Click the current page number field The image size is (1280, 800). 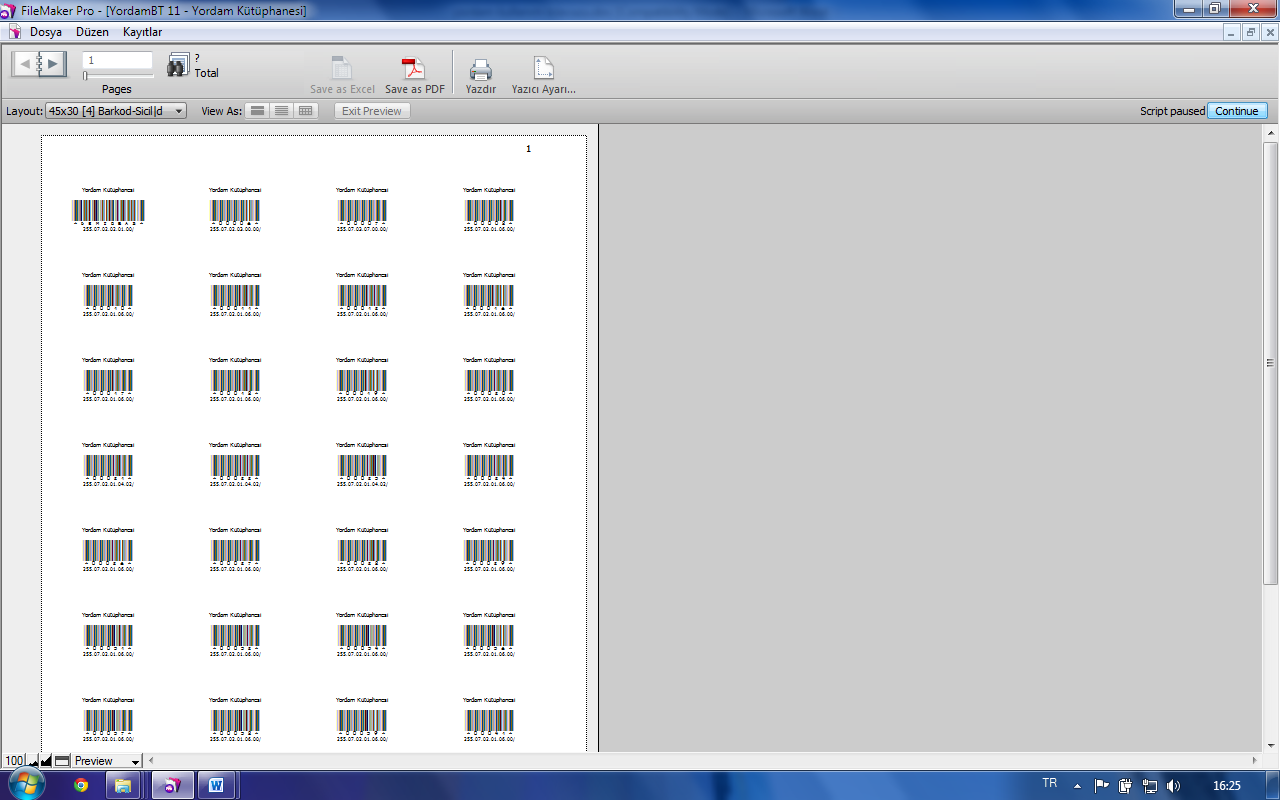pyautogui.click(x=117, y=60)
